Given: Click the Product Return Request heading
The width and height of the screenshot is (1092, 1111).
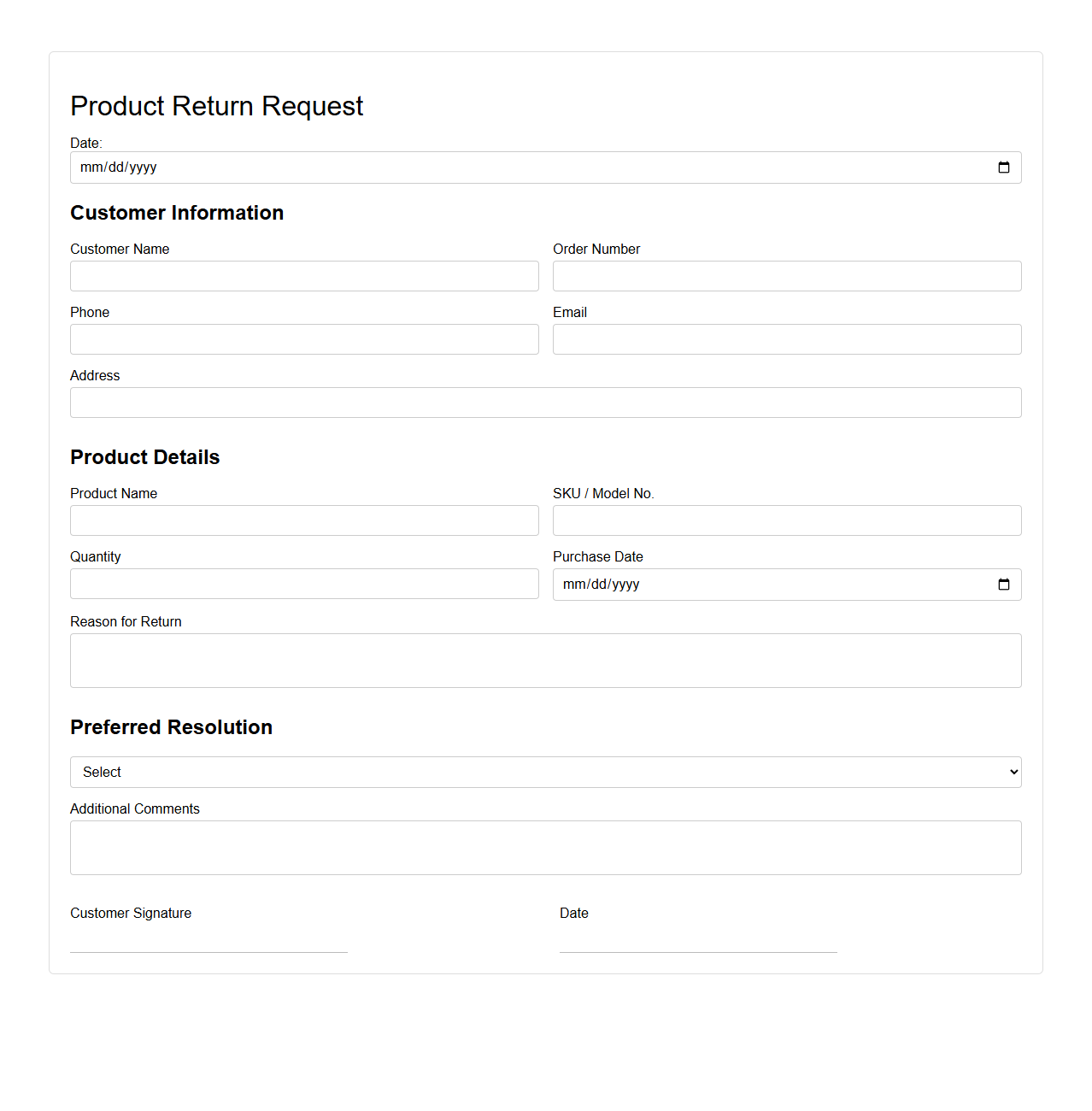Looking at the screenshot, I should [216, 106].
